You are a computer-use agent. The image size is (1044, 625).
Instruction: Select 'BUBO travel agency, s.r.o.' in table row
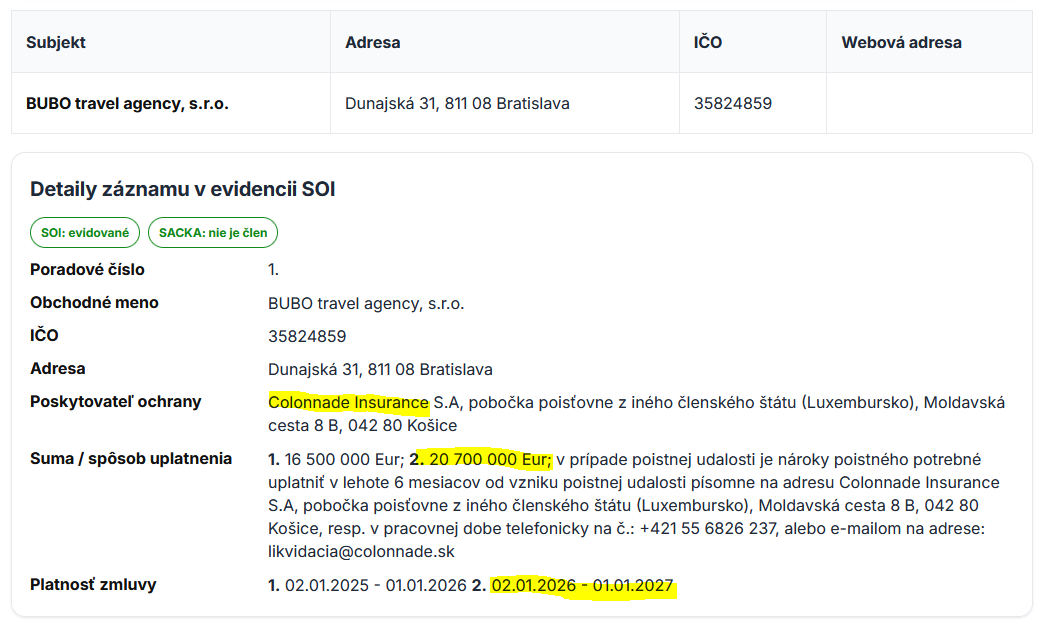[x=127, y=104]
